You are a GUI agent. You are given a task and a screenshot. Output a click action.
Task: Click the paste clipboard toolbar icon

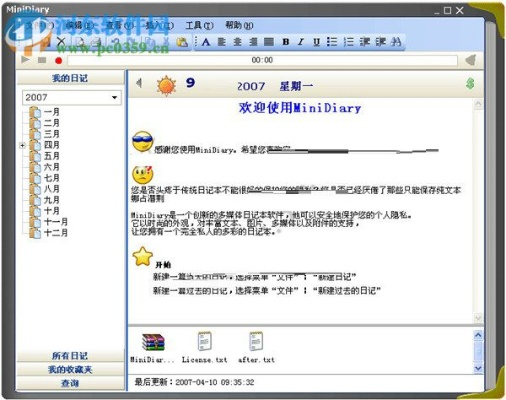click(x=182, y=42)
